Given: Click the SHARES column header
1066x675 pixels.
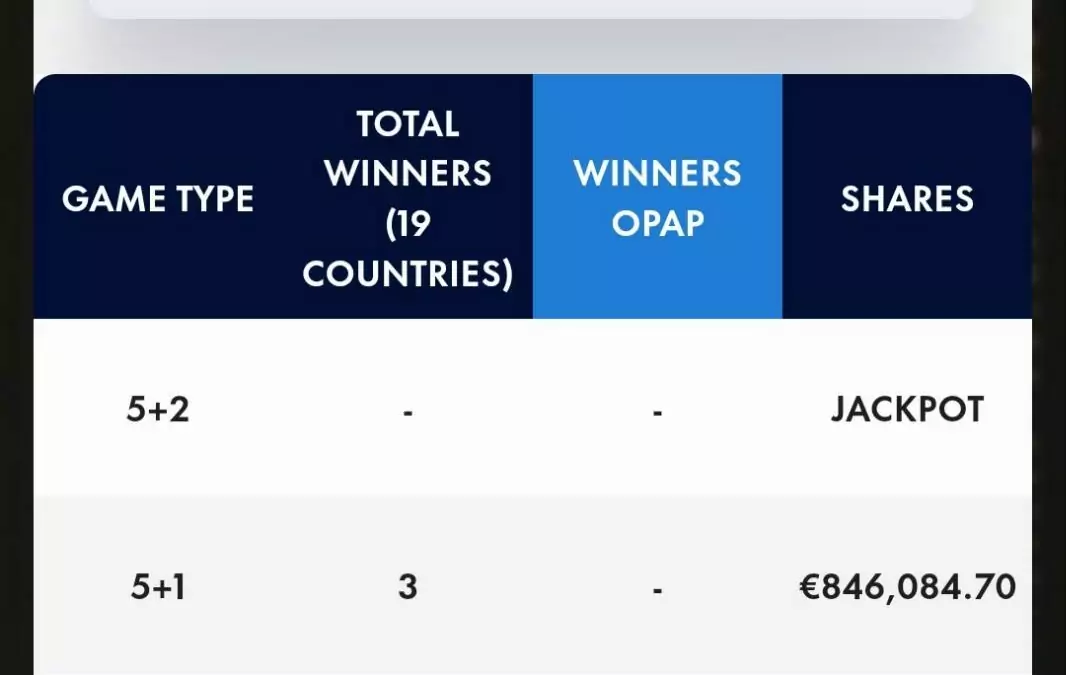Looking at the screenshot, I should 907,199.
